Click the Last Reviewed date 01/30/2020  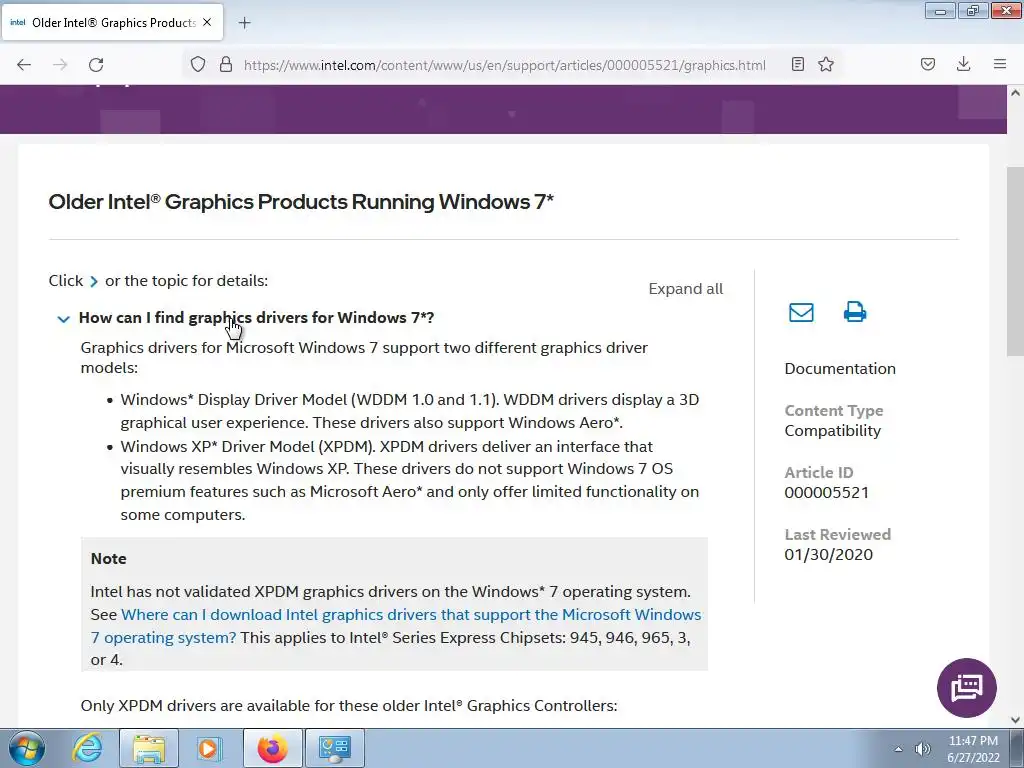click(829, 554)
